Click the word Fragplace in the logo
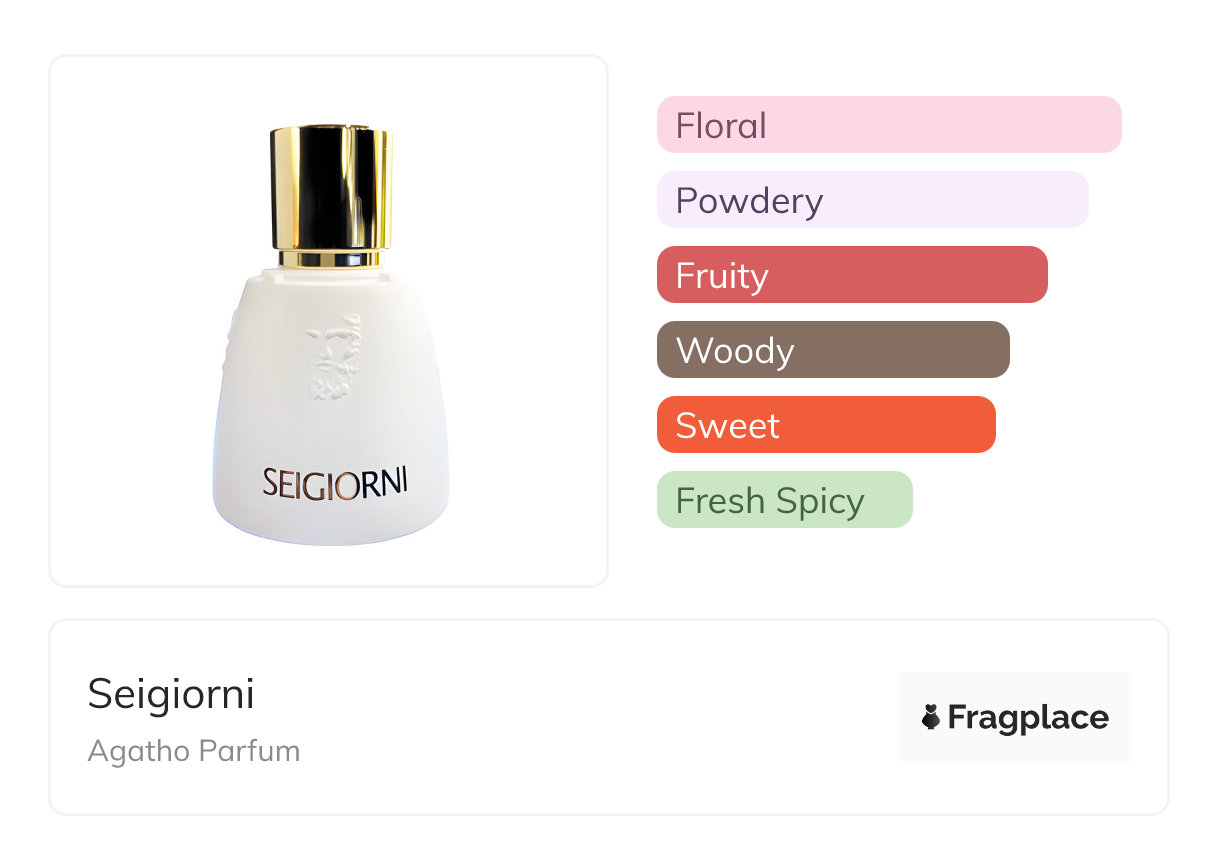The height and width of the screenshot is (864, 1218). click(1028, 717)
